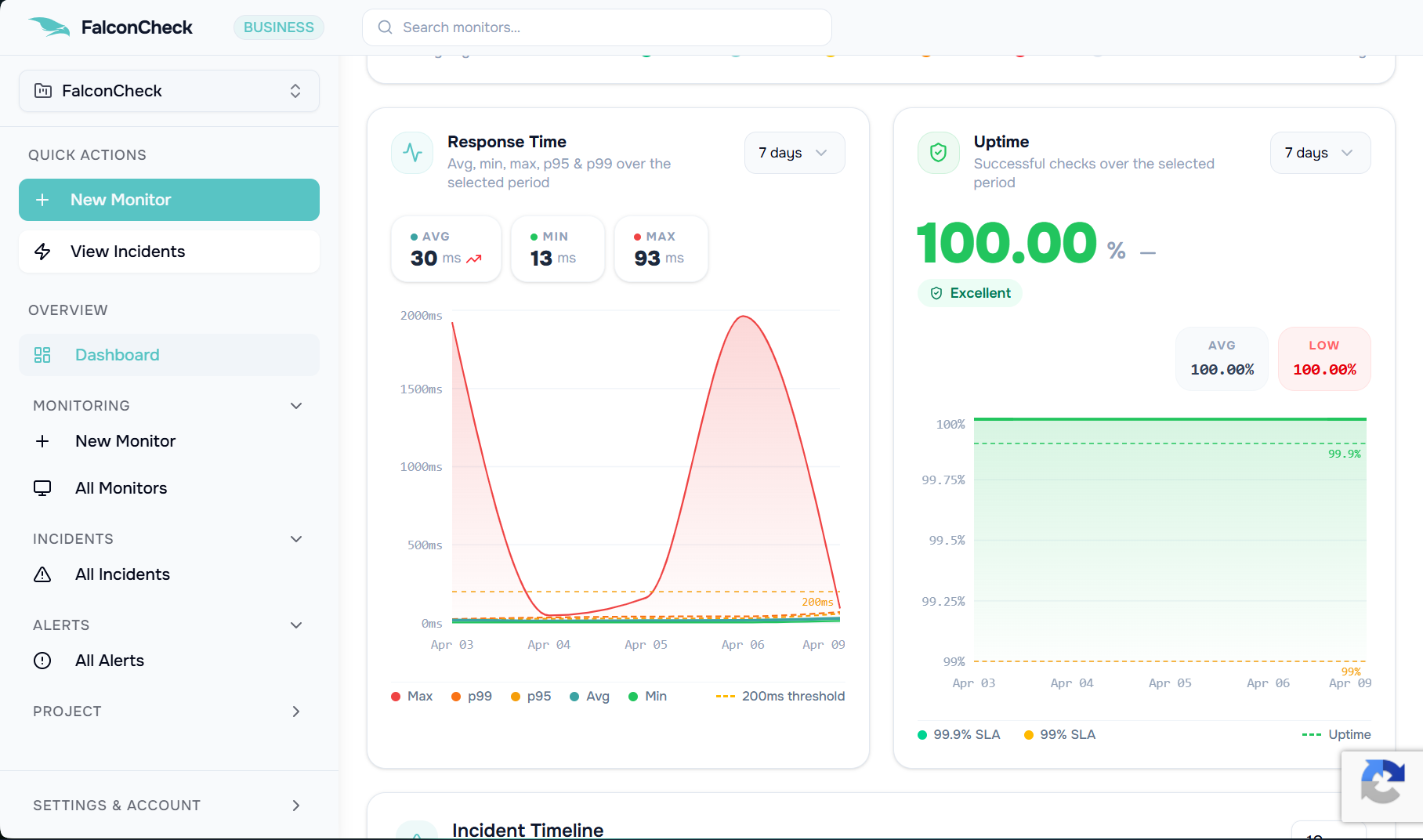Collapse the Alerts section

[296, 625]
